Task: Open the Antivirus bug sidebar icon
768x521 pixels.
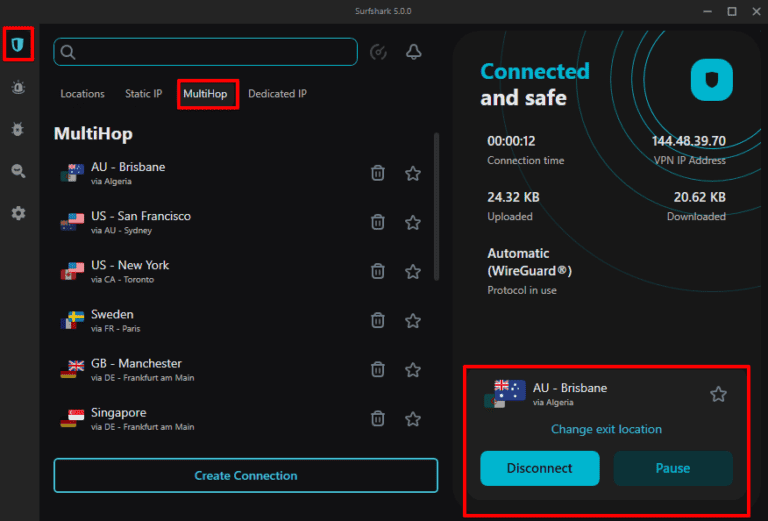Action: tap(18, 129)
